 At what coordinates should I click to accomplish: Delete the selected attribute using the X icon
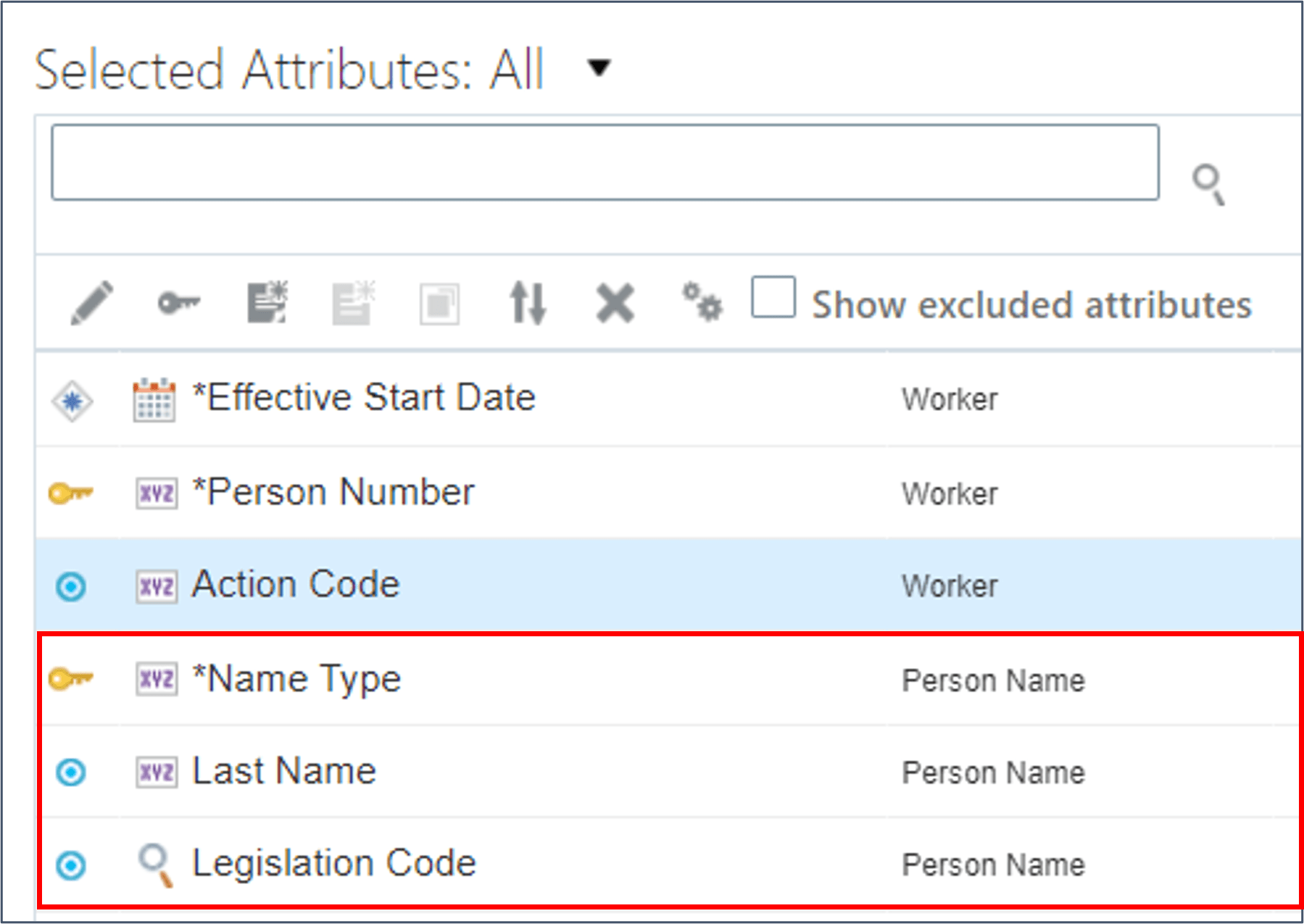coord(614,302)
